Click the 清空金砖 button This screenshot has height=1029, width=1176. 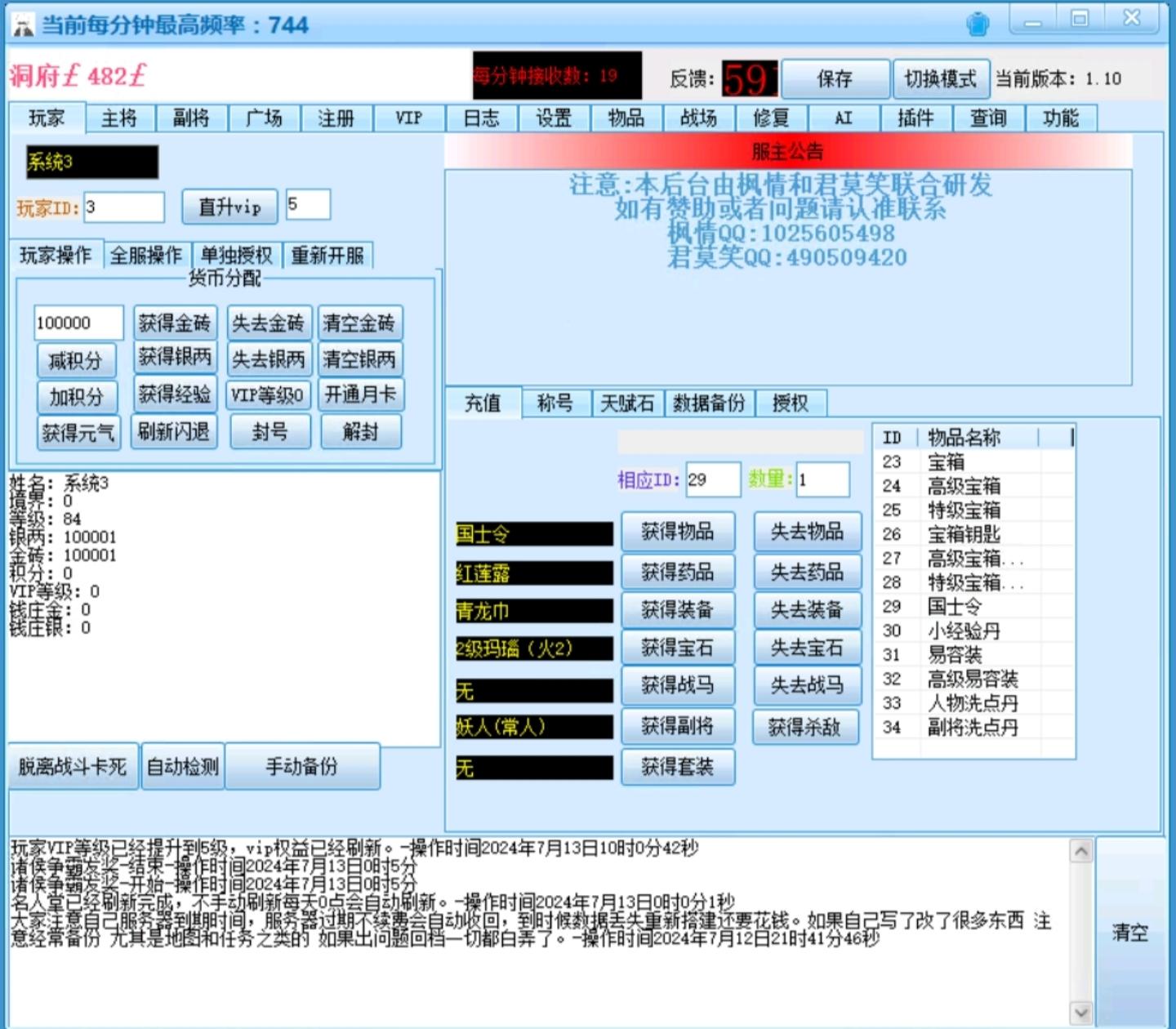[x=359, y=323]
